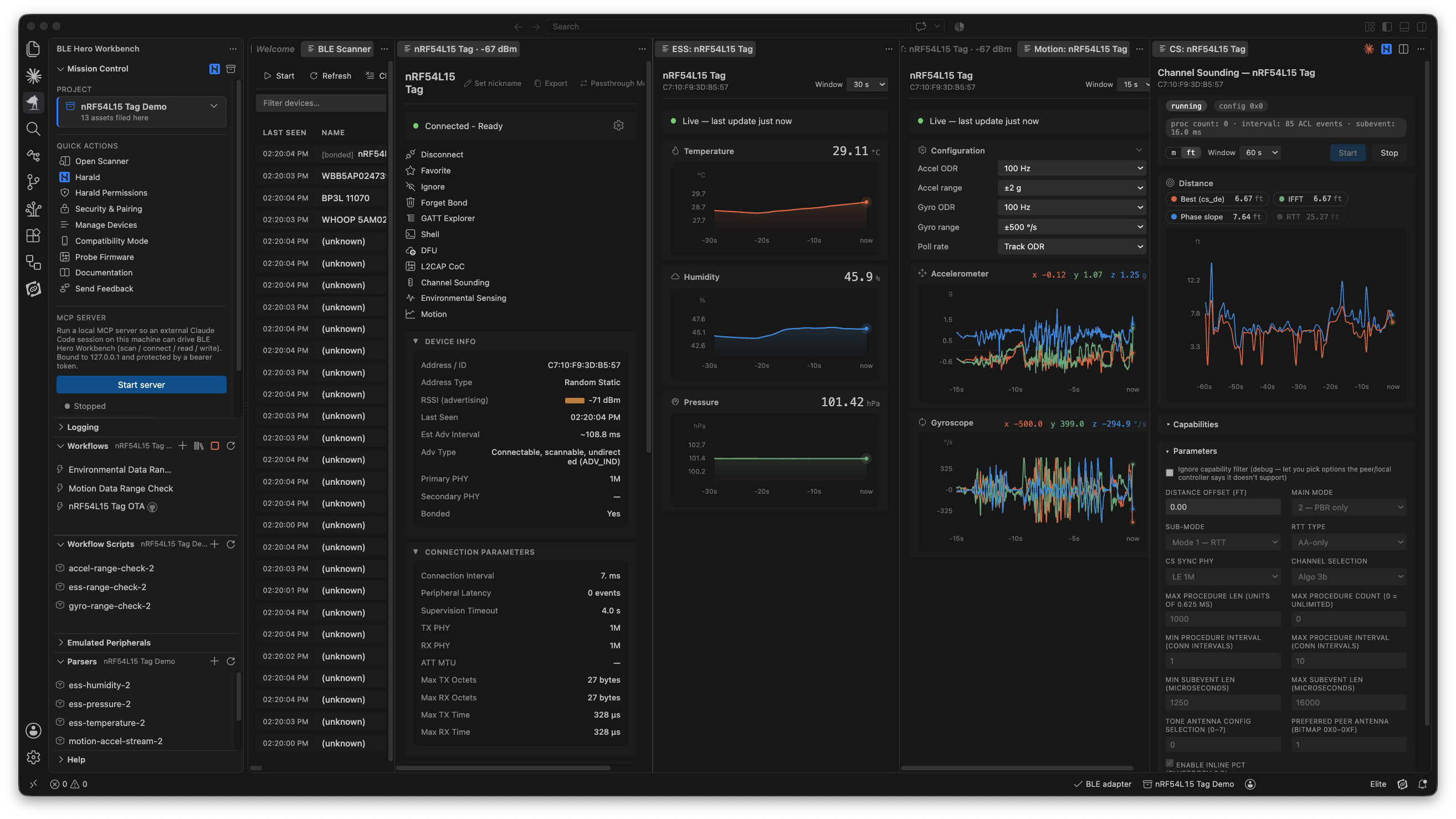Click Export in device panel
The image size is (1456, 819).
(551, 83)
